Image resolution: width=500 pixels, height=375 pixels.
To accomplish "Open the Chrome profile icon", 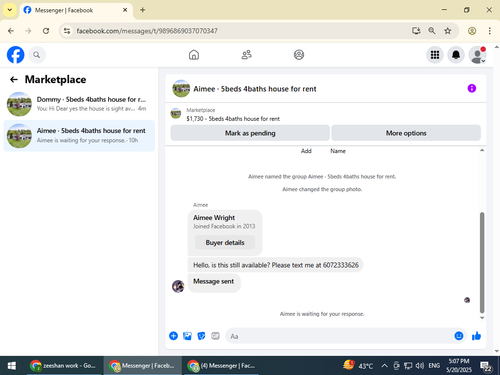I will [x=472, y=31].
